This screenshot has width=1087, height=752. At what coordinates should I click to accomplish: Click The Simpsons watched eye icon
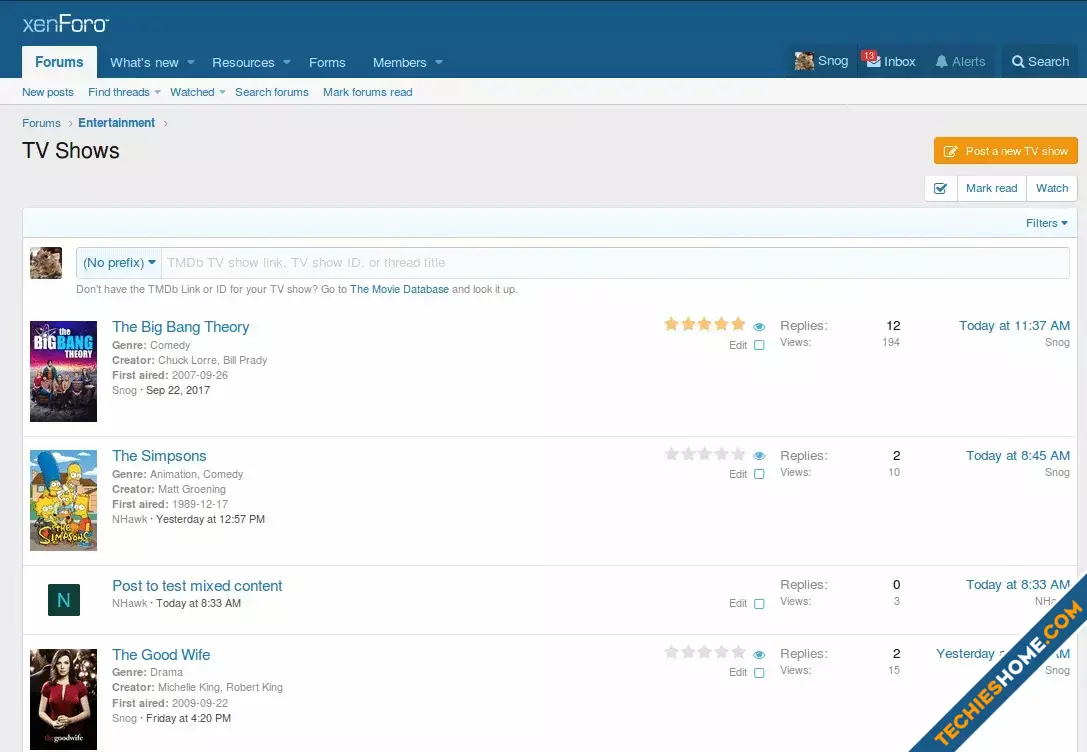759,456
